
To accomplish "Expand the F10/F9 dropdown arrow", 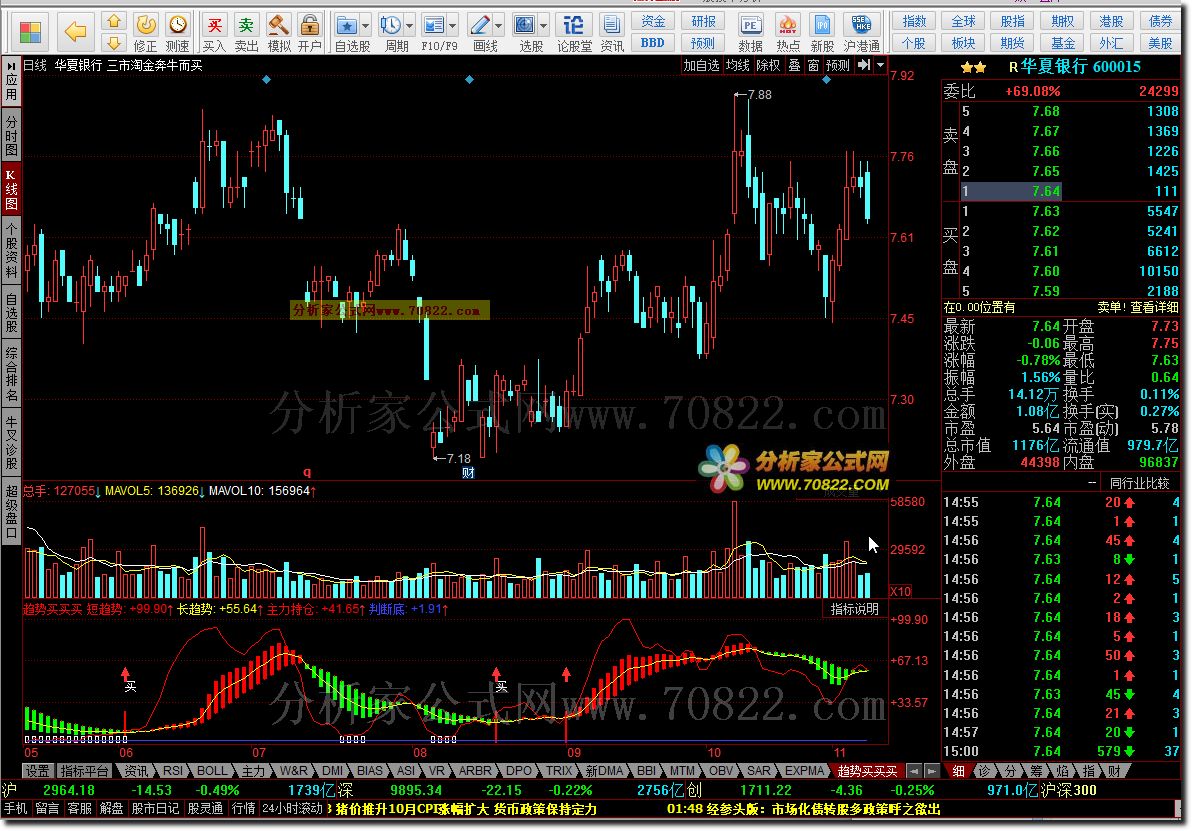I will point(453,26).
